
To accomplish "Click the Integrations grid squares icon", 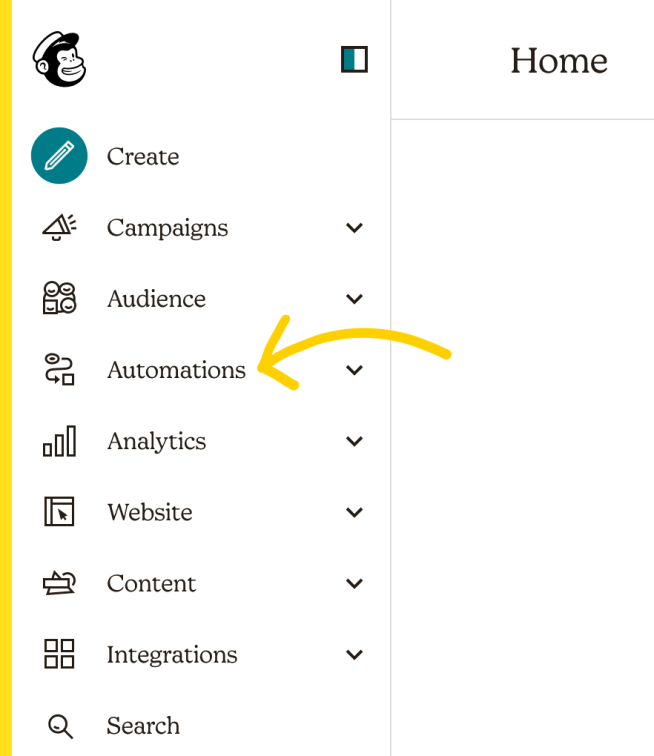I will tap(59, 654).
